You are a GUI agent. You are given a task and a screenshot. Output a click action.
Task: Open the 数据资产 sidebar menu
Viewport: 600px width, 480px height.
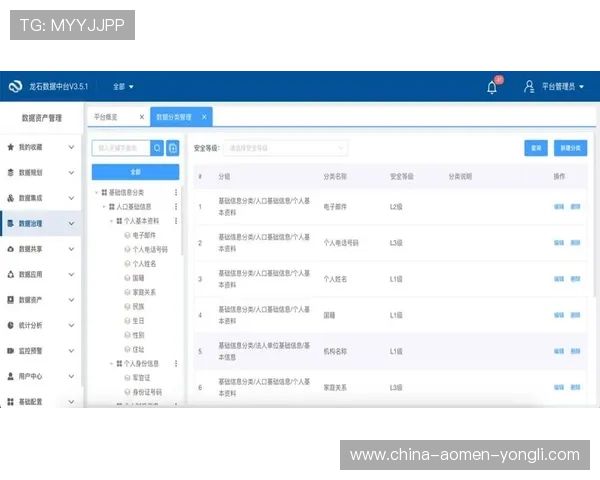point(41,300)
